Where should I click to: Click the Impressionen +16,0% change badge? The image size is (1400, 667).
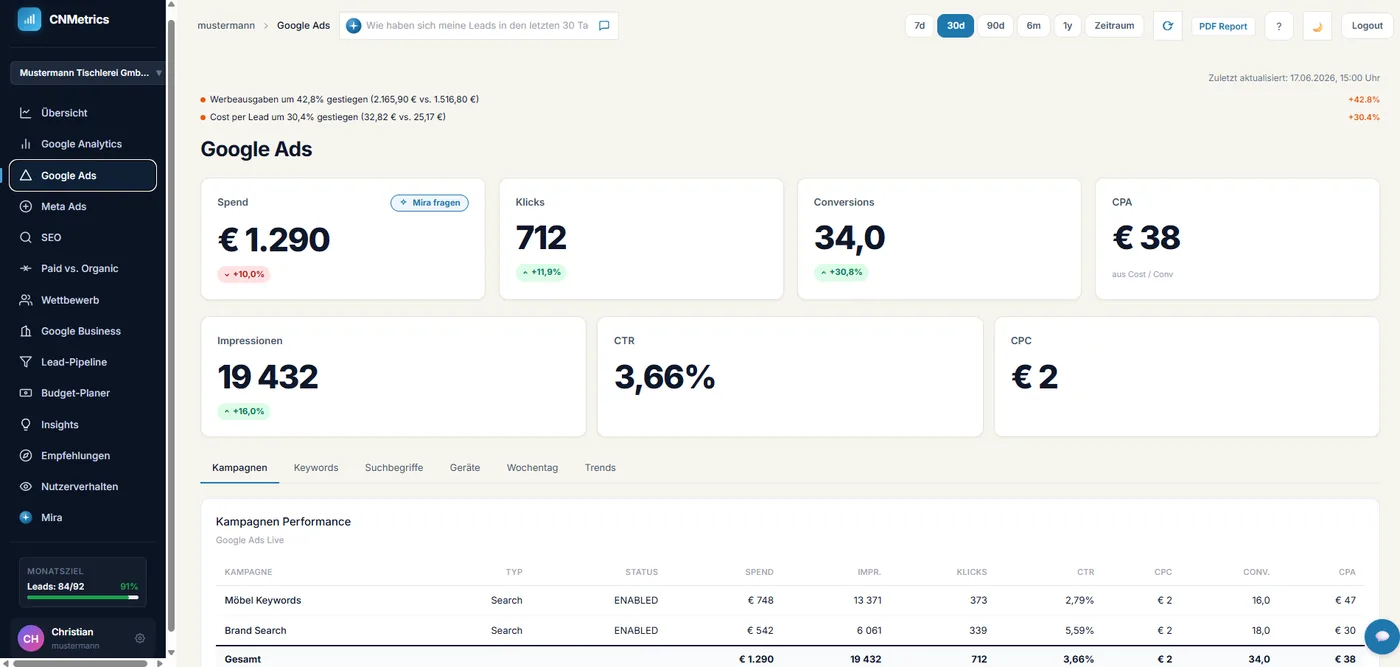pyautogui.click(x=243, y=411)
